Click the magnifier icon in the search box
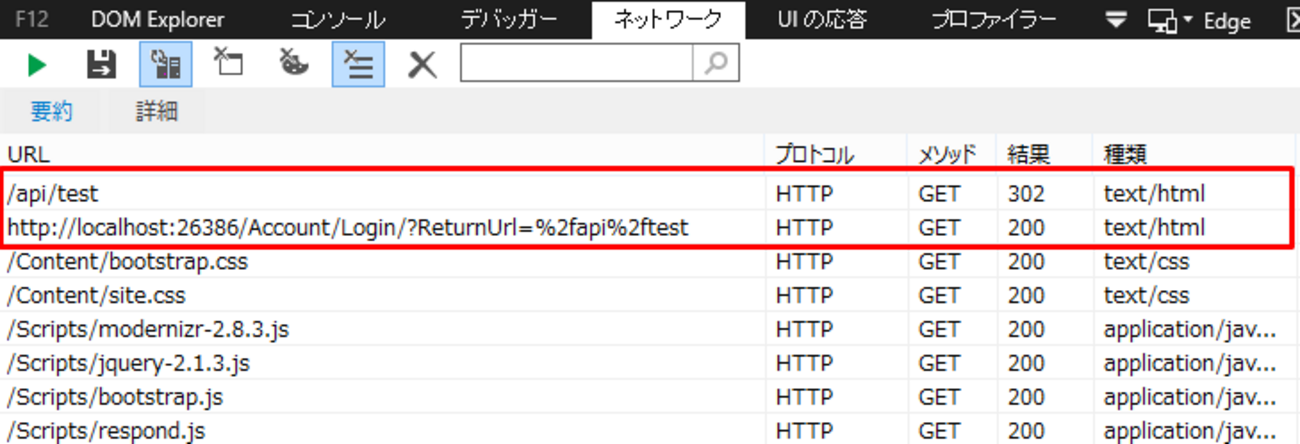Viewport: 1300px width, 444px height. [716, 65]
